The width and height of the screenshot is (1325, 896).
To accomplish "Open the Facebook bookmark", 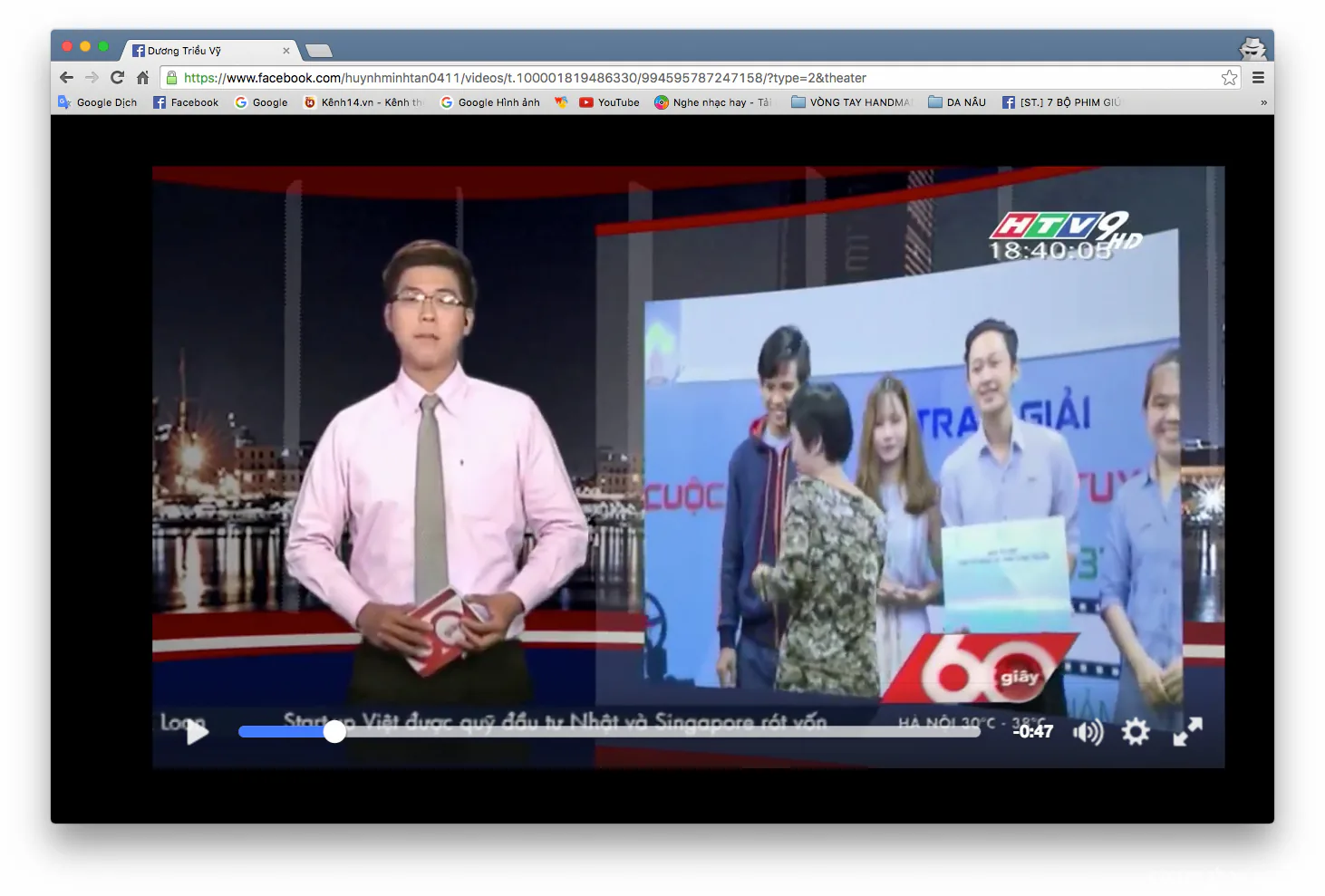I will click(x=186, y=102).
